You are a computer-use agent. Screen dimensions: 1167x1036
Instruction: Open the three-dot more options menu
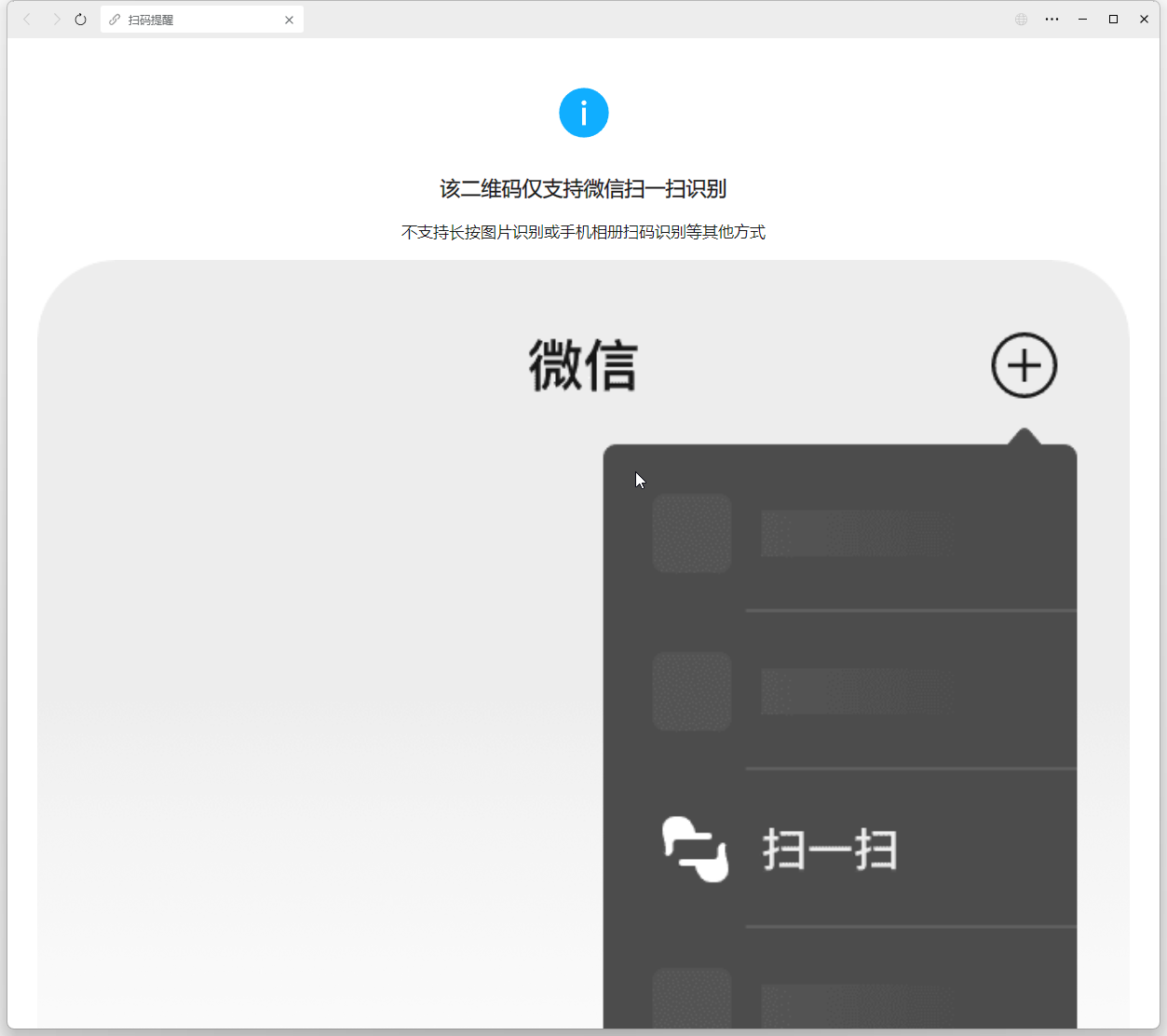[1052, 20]
